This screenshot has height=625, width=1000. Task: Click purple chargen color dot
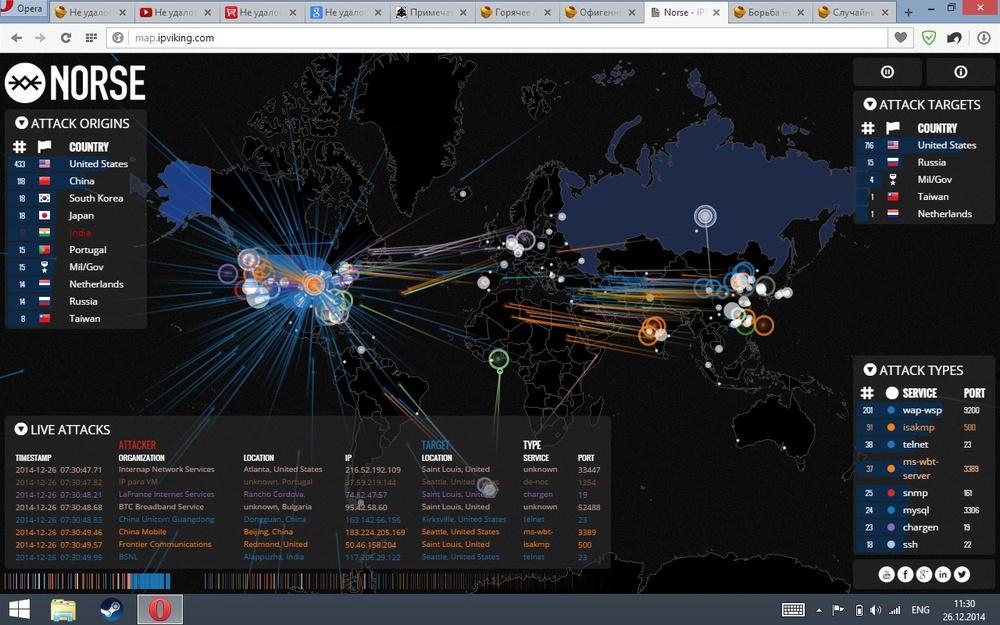pyautogui.click(x=891, y=527)
